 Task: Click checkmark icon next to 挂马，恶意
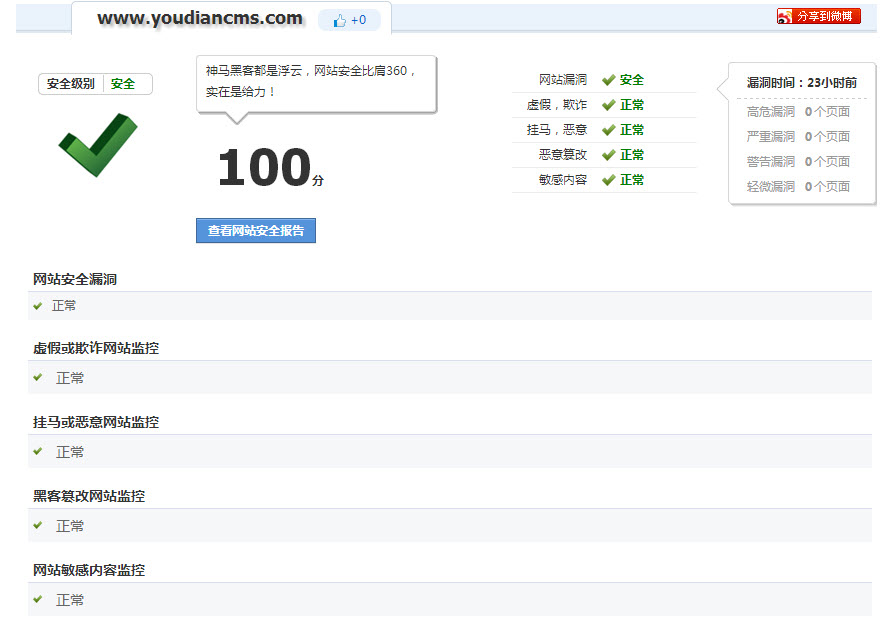(x=608, y=130)
